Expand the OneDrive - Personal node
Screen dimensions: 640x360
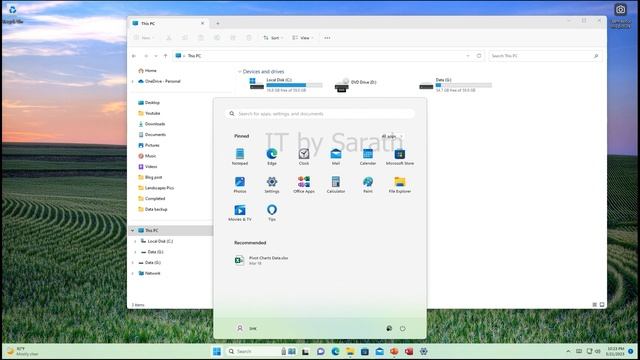tap(132, 81)
